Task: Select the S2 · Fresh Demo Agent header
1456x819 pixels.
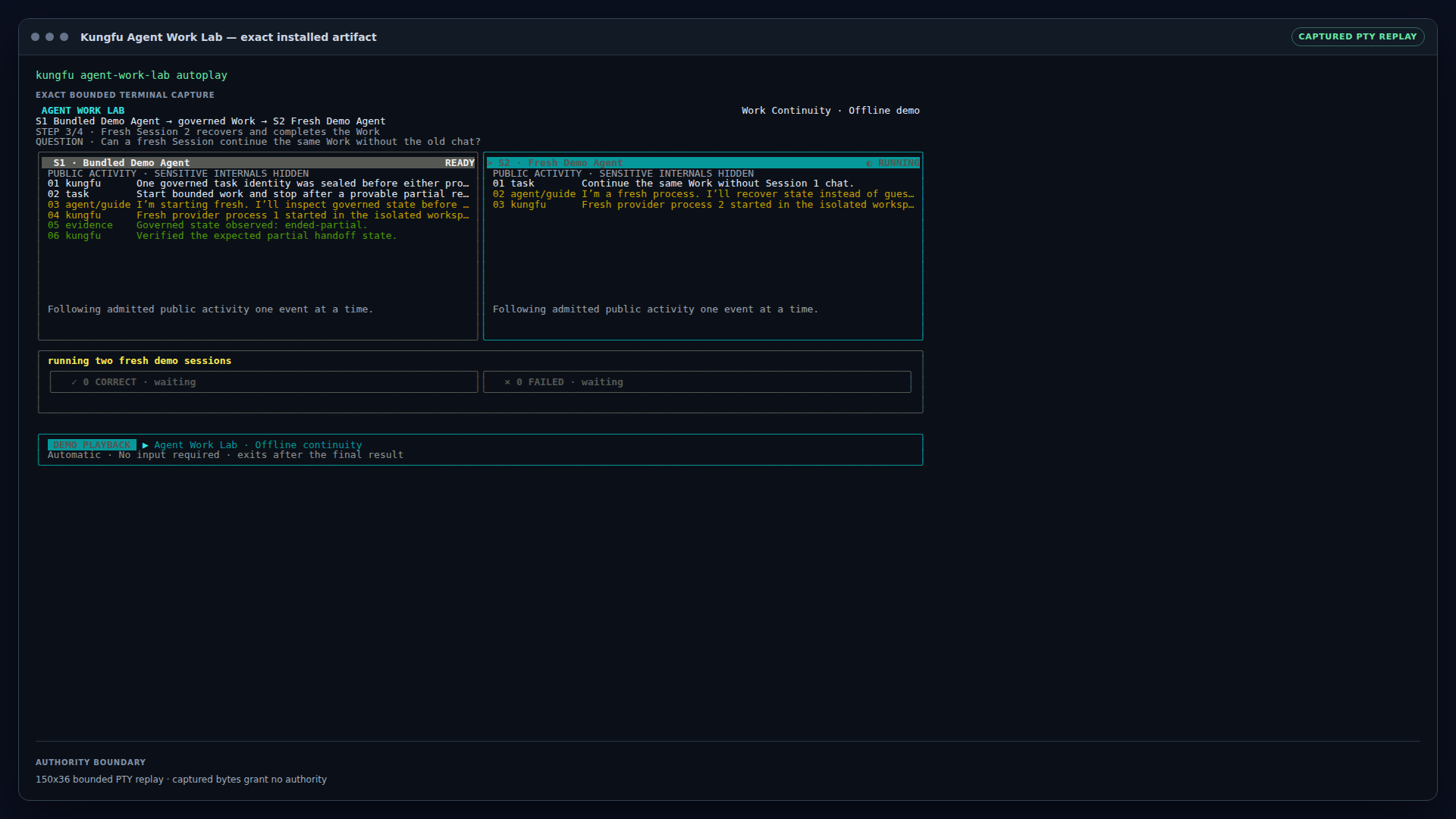Action: pos(703,163)
